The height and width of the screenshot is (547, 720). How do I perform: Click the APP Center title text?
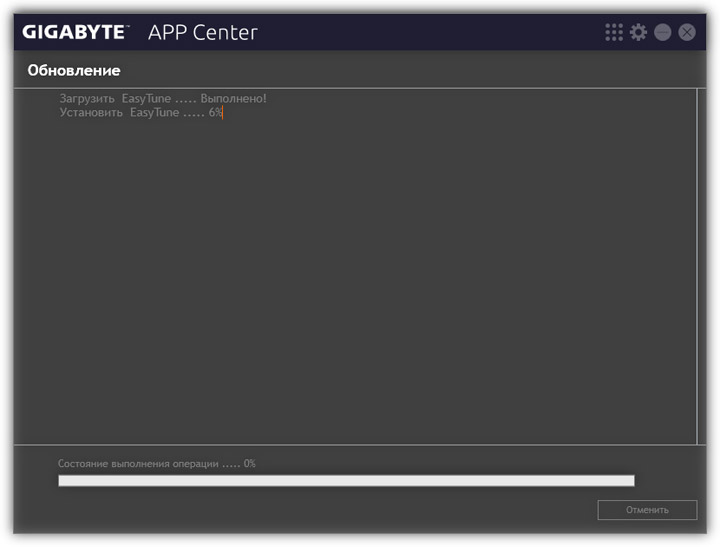202,32
